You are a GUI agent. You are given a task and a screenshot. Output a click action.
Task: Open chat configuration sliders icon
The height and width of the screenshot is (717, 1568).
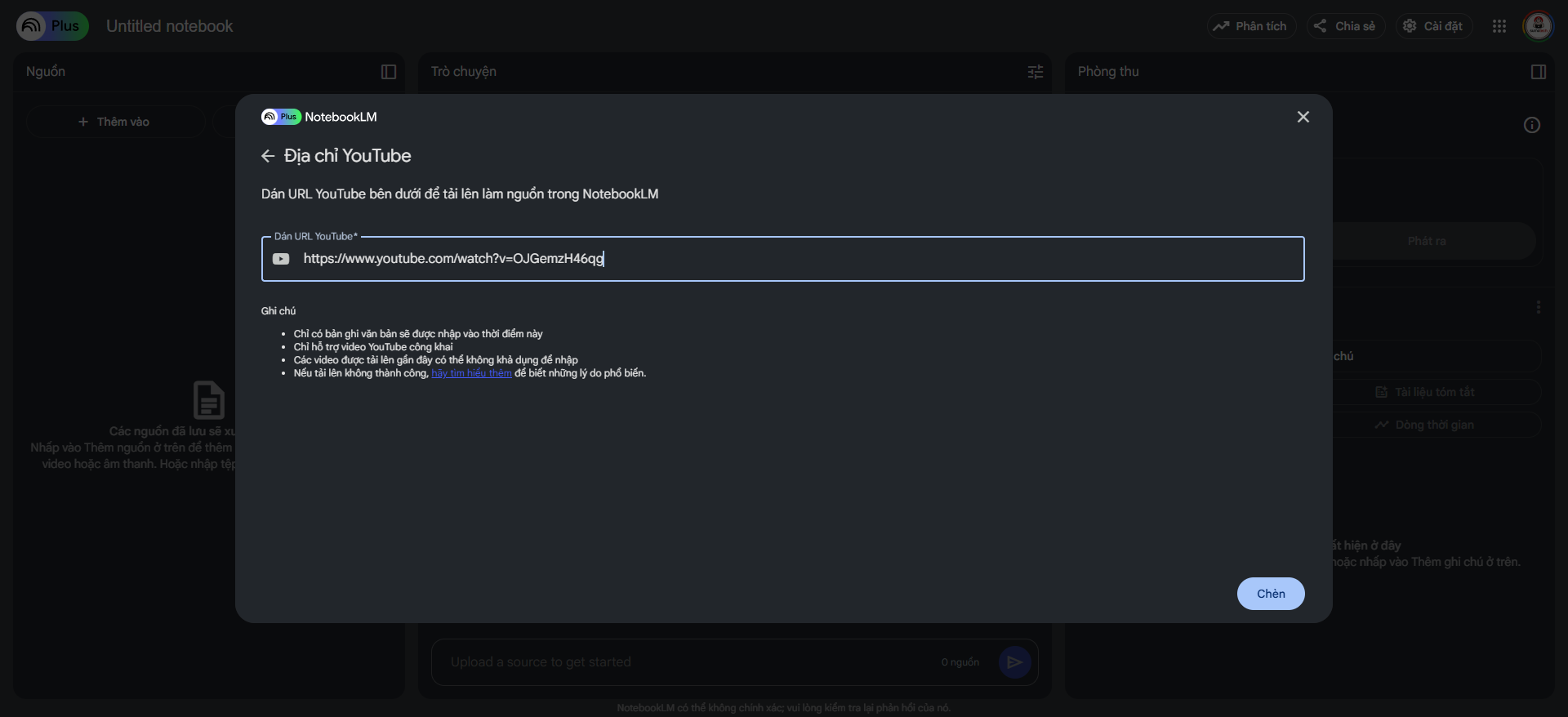coord(1036,72)
